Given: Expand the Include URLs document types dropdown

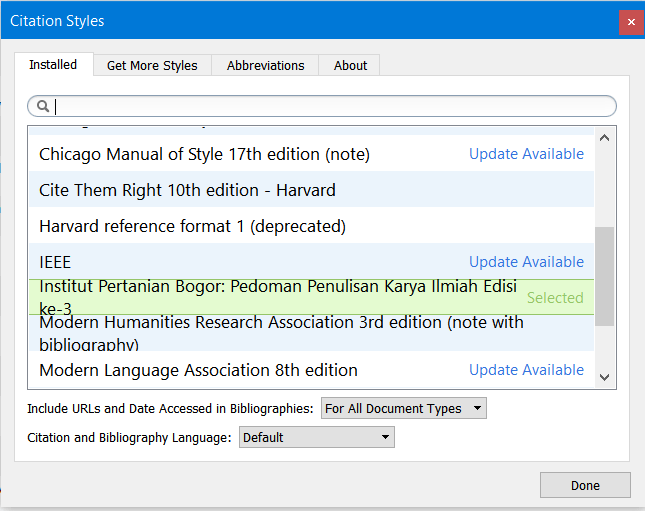Looking at the screenshot, I should tap(403, 408).
